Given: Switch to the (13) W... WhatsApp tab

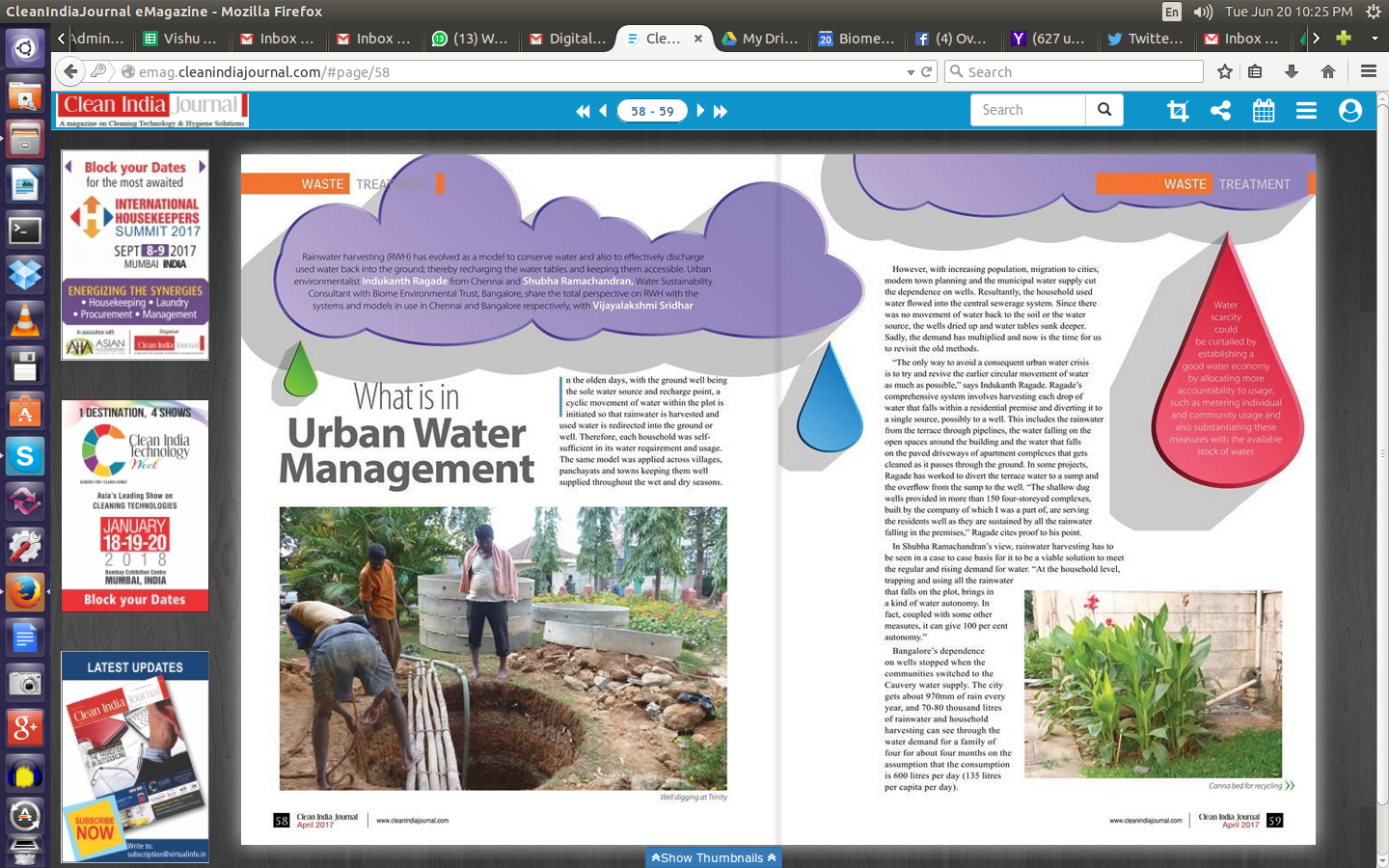Looking at the screenshot, I should tap(471, 39).
